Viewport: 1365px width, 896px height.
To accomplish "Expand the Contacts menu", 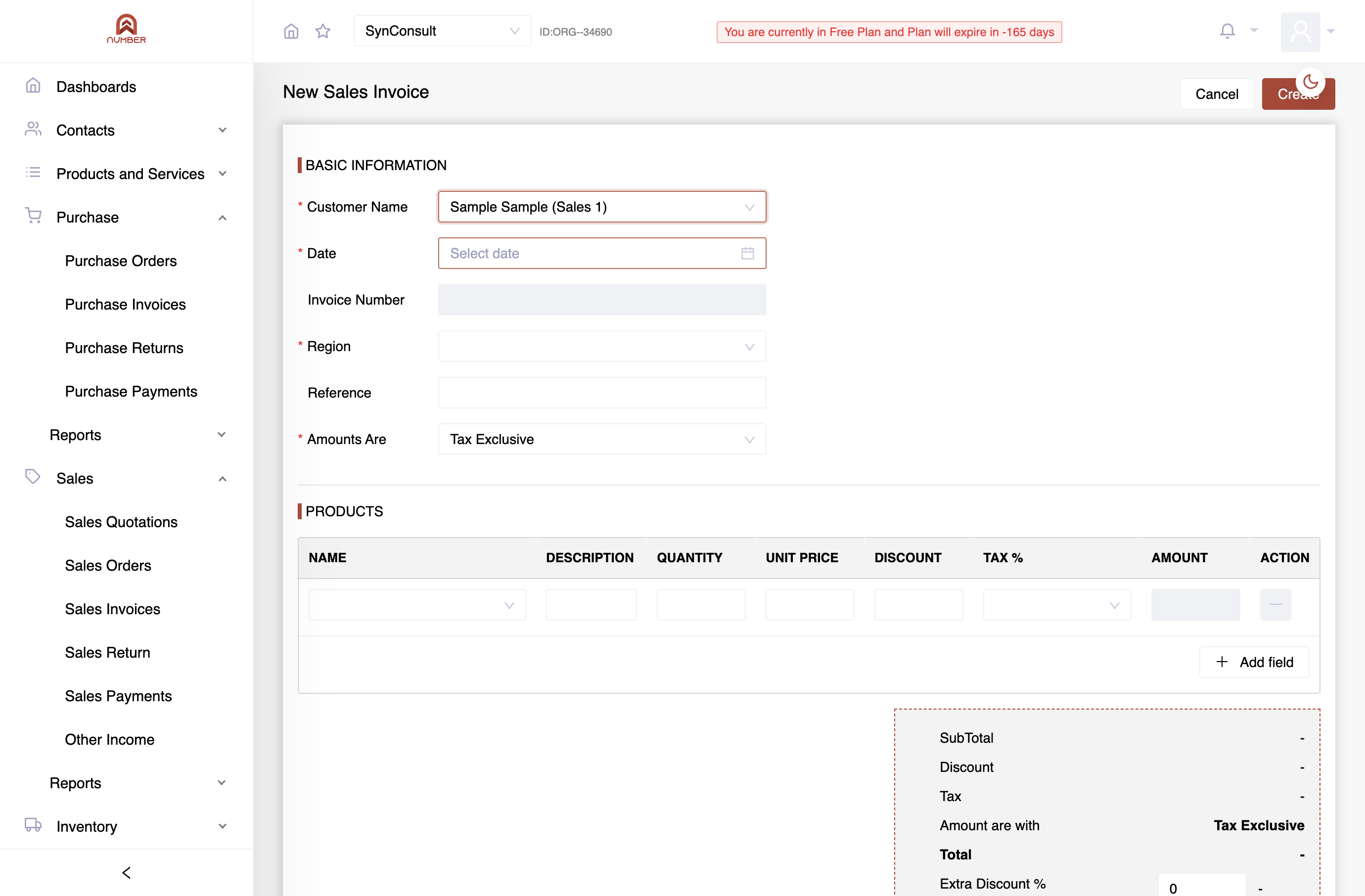I will coord(126,130).
